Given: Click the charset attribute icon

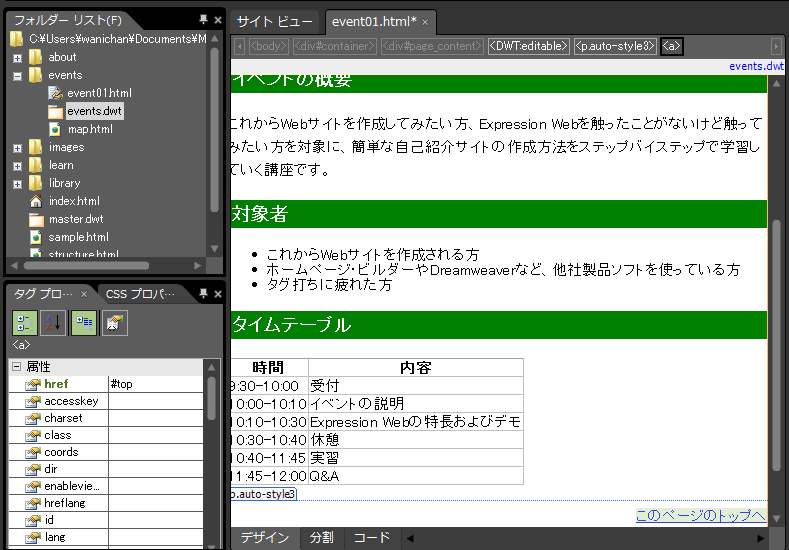Looking at the screenshot, I should tap(33, 419).
